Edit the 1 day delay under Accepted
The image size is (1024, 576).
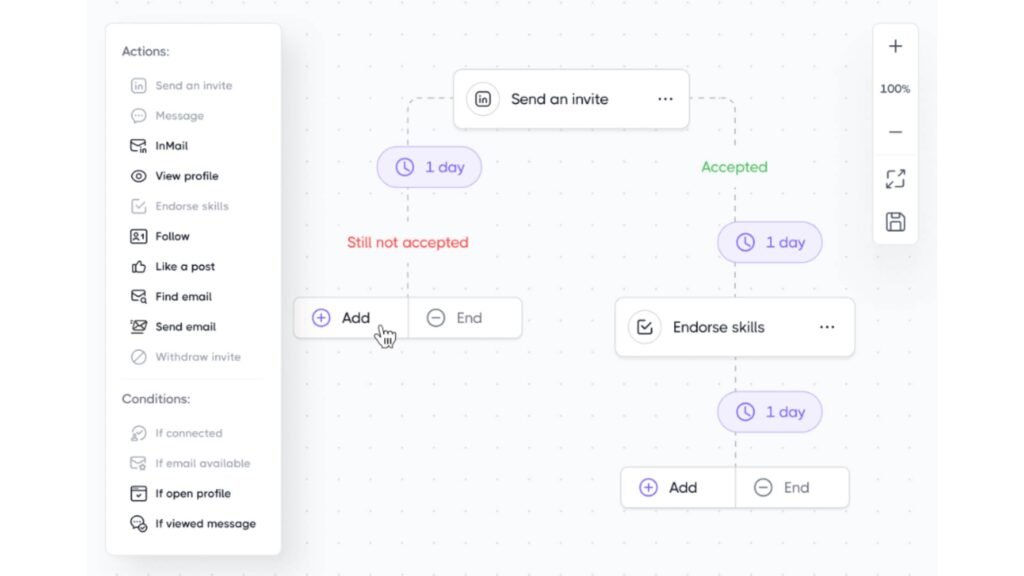point(770,242)
